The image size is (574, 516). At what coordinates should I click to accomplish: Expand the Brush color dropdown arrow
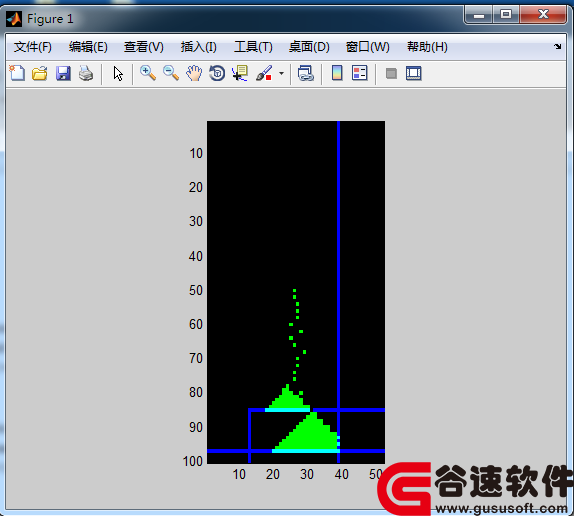point(281,74)
